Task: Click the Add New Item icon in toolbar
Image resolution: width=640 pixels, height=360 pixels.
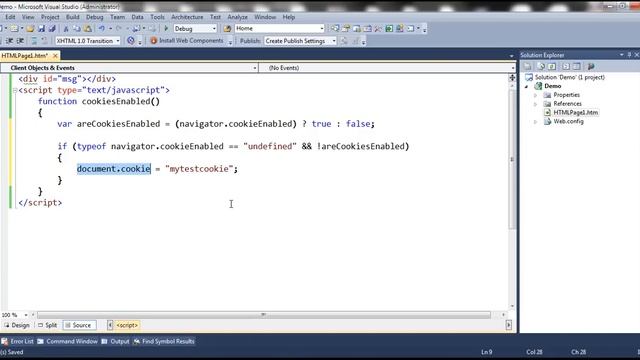Action: pos(14,29)
